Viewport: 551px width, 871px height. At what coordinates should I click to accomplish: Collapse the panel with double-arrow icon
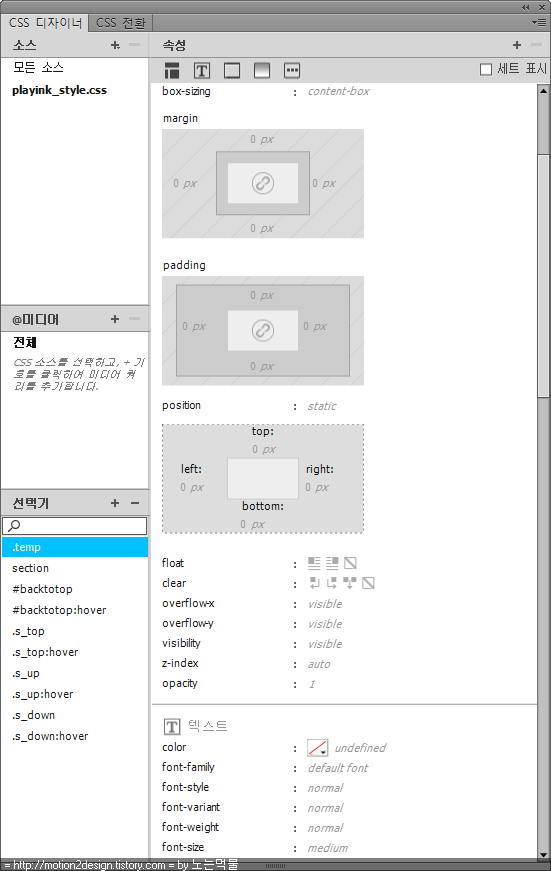[x=526, y=7]
